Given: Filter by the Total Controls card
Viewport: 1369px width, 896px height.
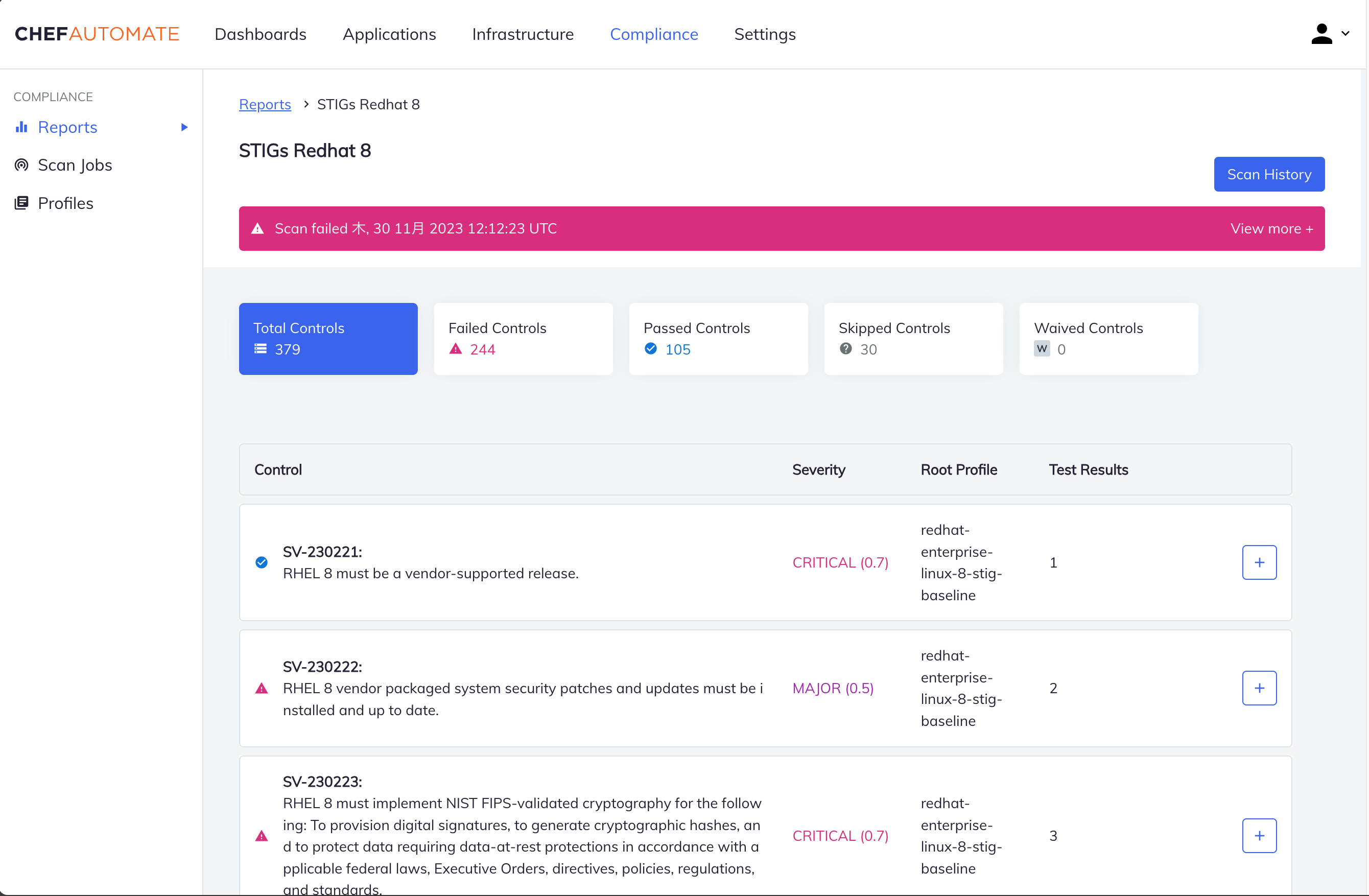Looking at the screenshot, I should point(328,339).
